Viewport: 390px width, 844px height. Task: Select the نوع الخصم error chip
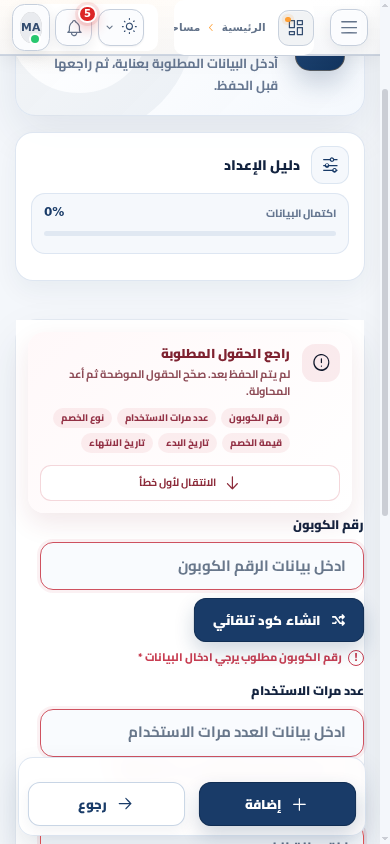pyautogui.click(x=82, y=418)
